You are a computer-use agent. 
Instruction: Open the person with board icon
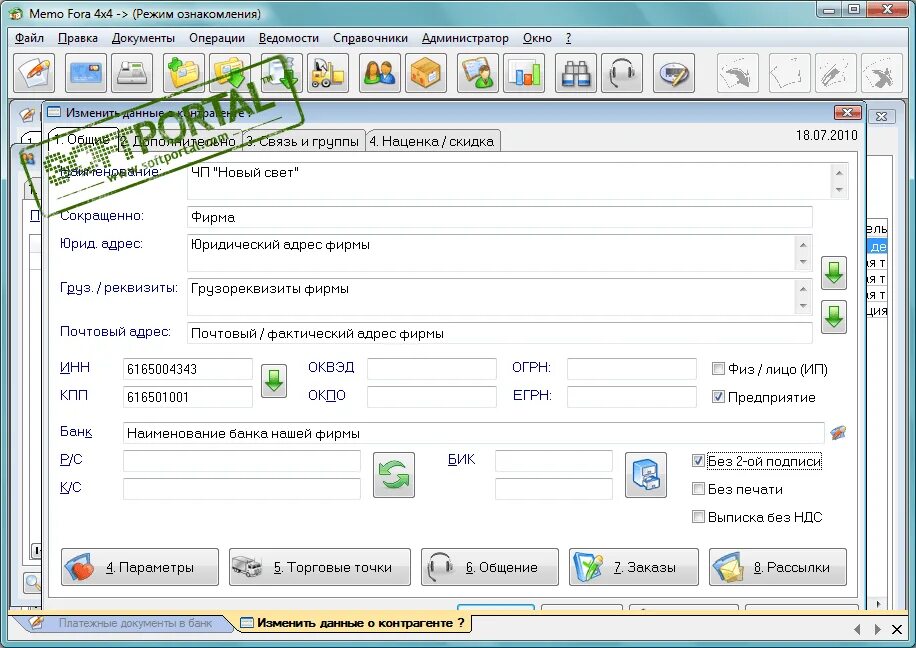[477, 73]
